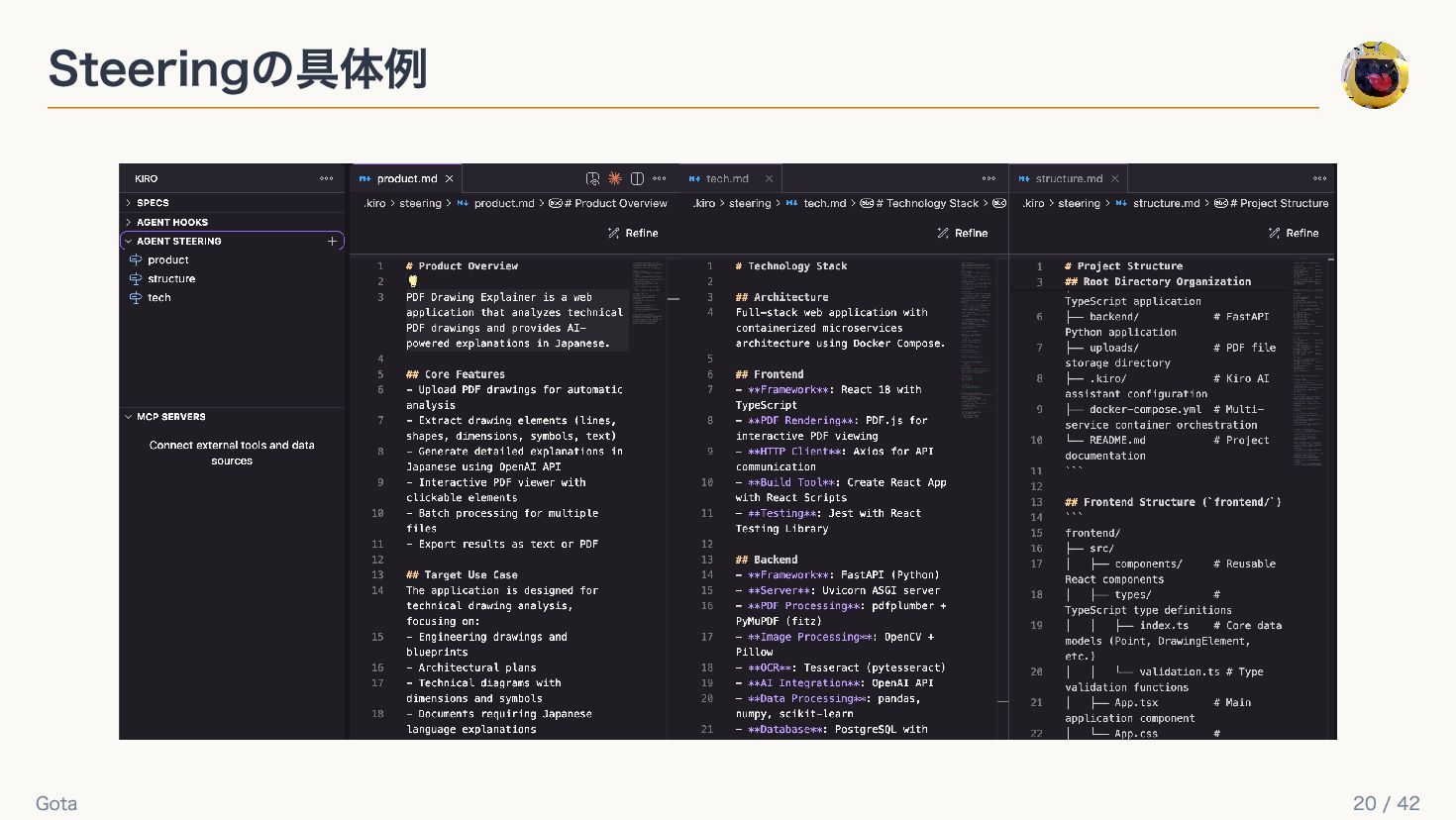Click the lightbulb hint in product.md

(x=413, y=281)
